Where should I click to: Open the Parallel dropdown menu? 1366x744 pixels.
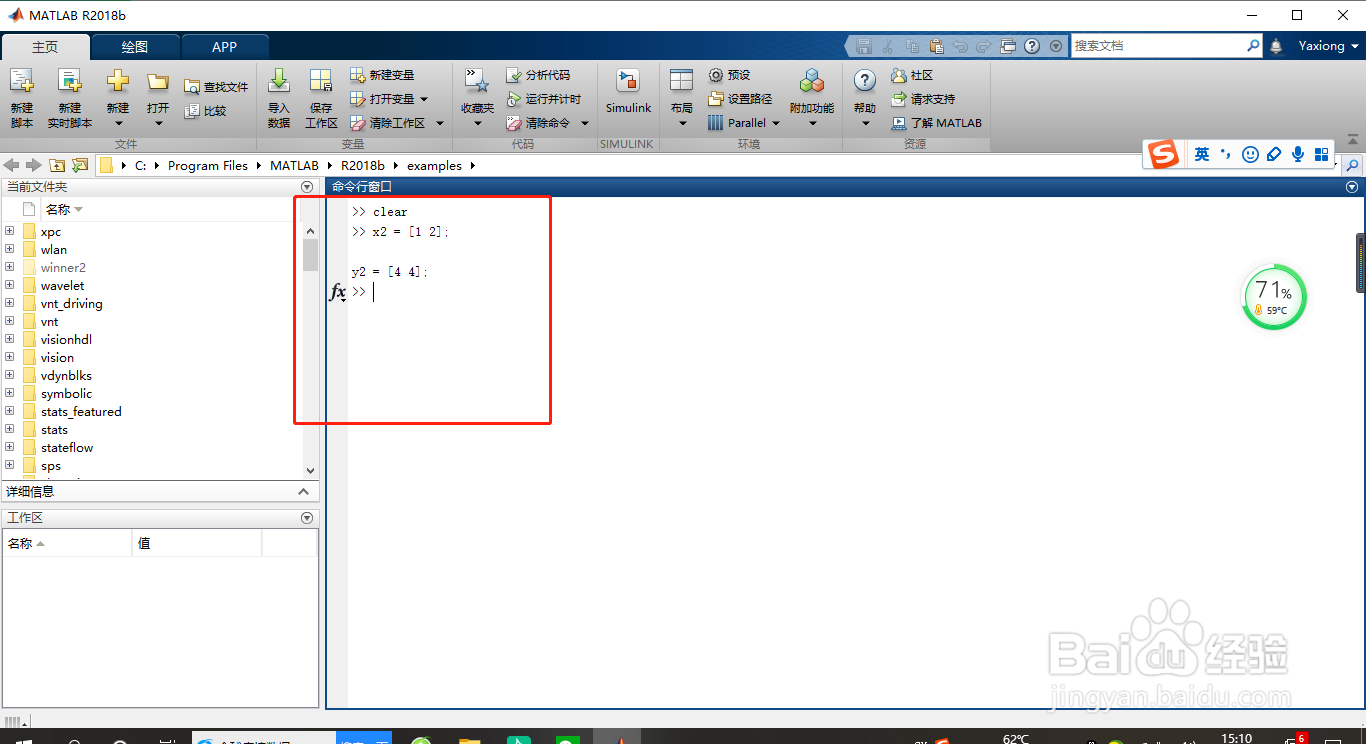point(744,123)
